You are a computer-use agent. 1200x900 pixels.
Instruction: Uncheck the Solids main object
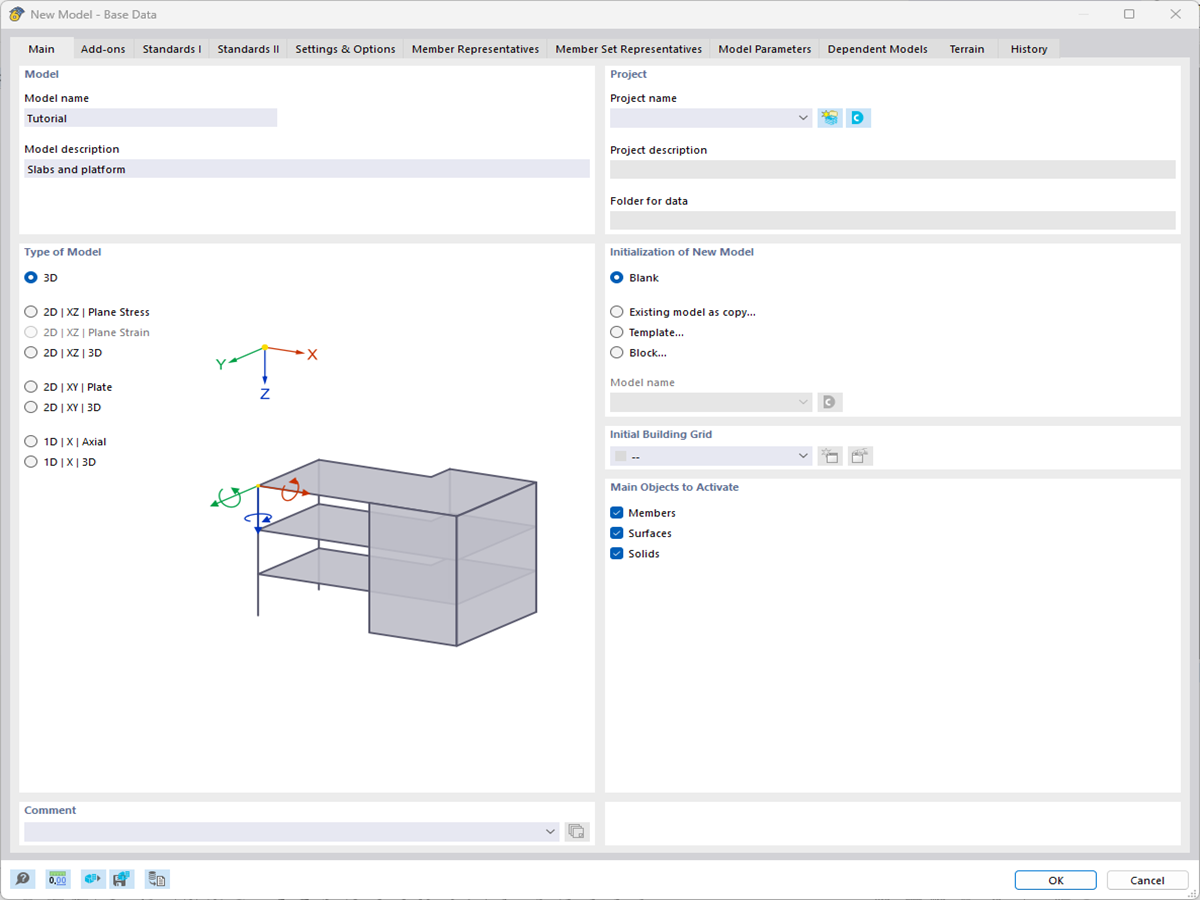tap(616, 553)
